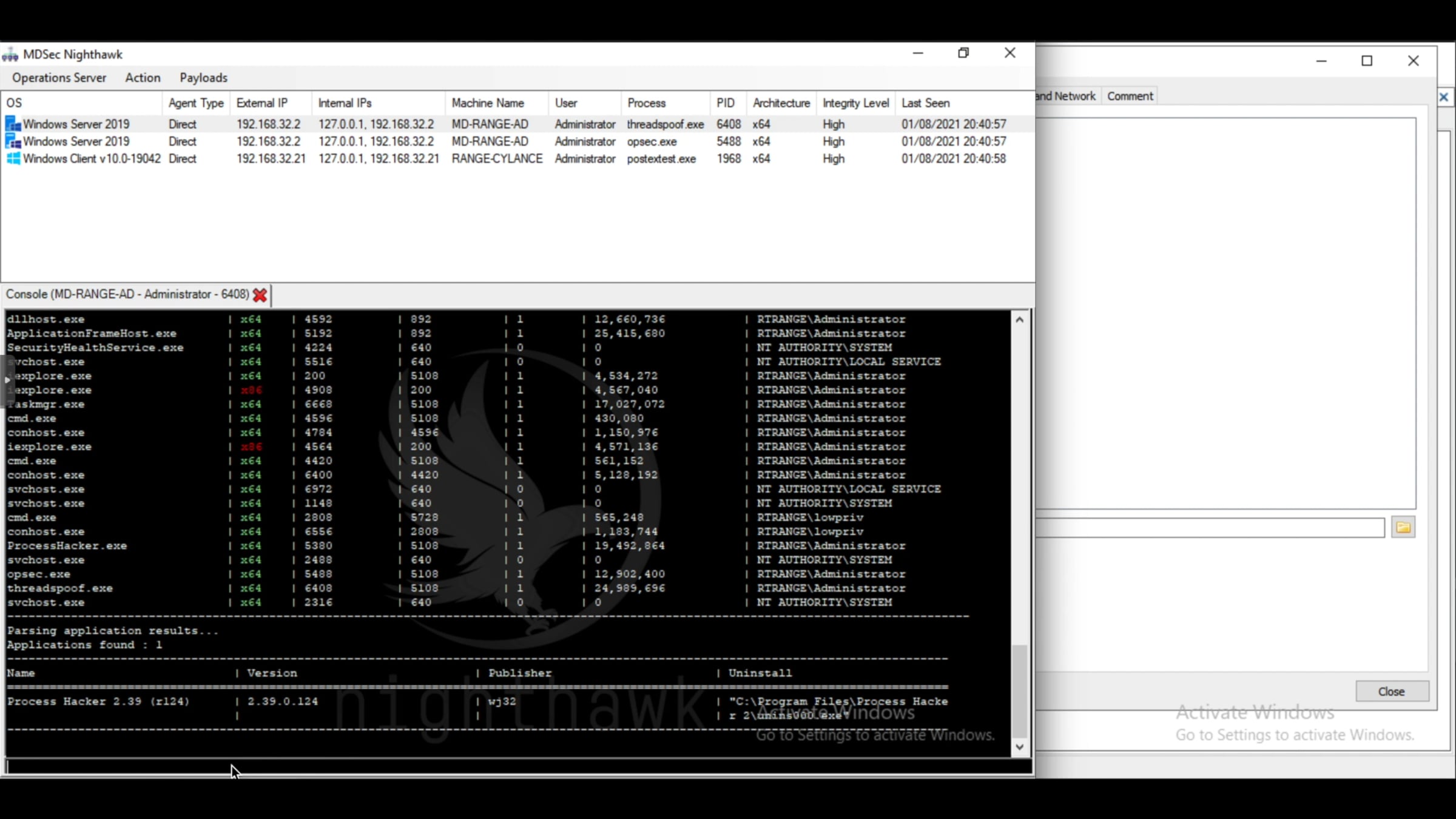This screenshot has width=1456, height=819.
Task: Sort agents by Internal IPs column header
Action: coord(379,103)
